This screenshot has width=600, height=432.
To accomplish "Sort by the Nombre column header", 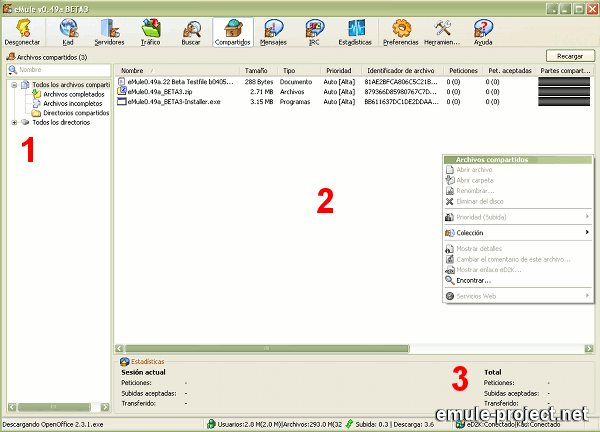I will 178,70.
